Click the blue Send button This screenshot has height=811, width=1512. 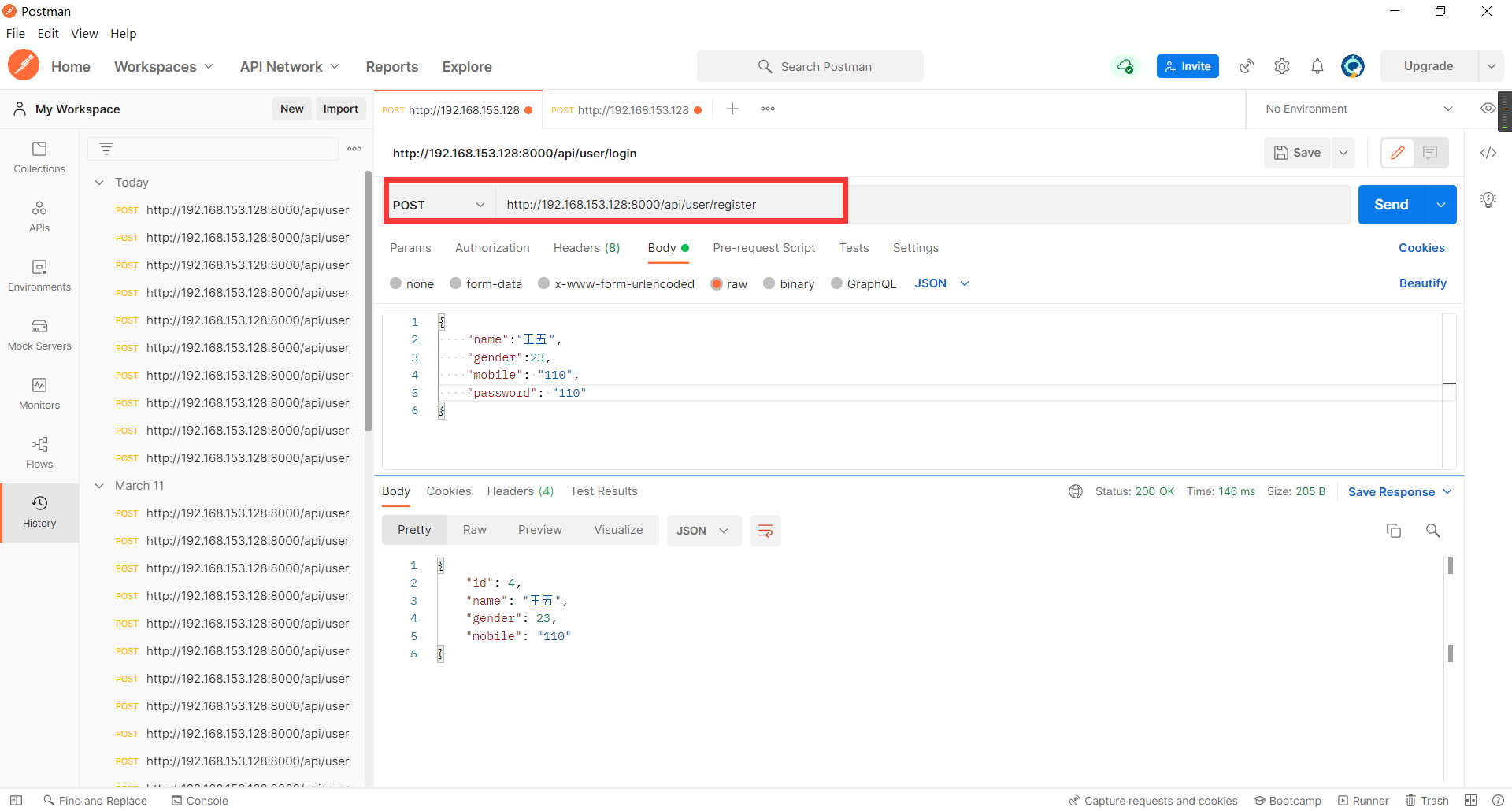(x=1392, y=205)
